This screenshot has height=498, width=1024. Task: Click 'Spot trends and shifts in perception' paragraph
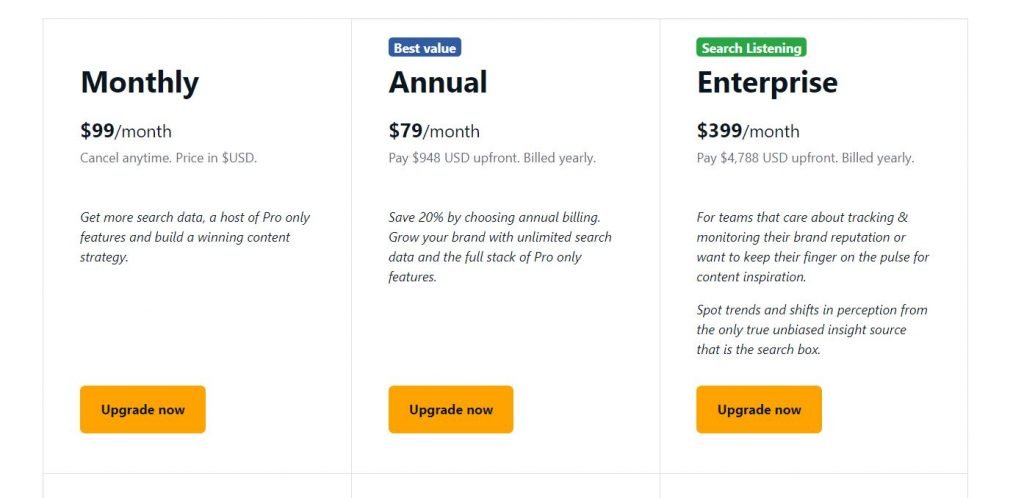[x=812, y=330]
